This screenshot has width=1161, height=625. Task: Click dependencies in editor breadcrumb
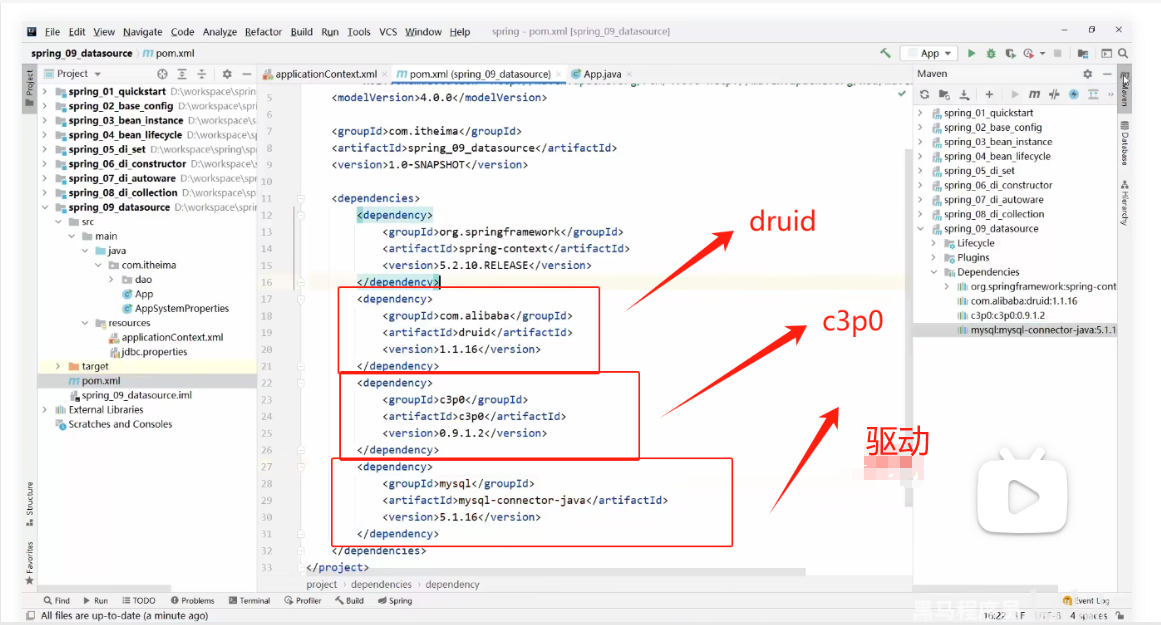coord(381,584)
